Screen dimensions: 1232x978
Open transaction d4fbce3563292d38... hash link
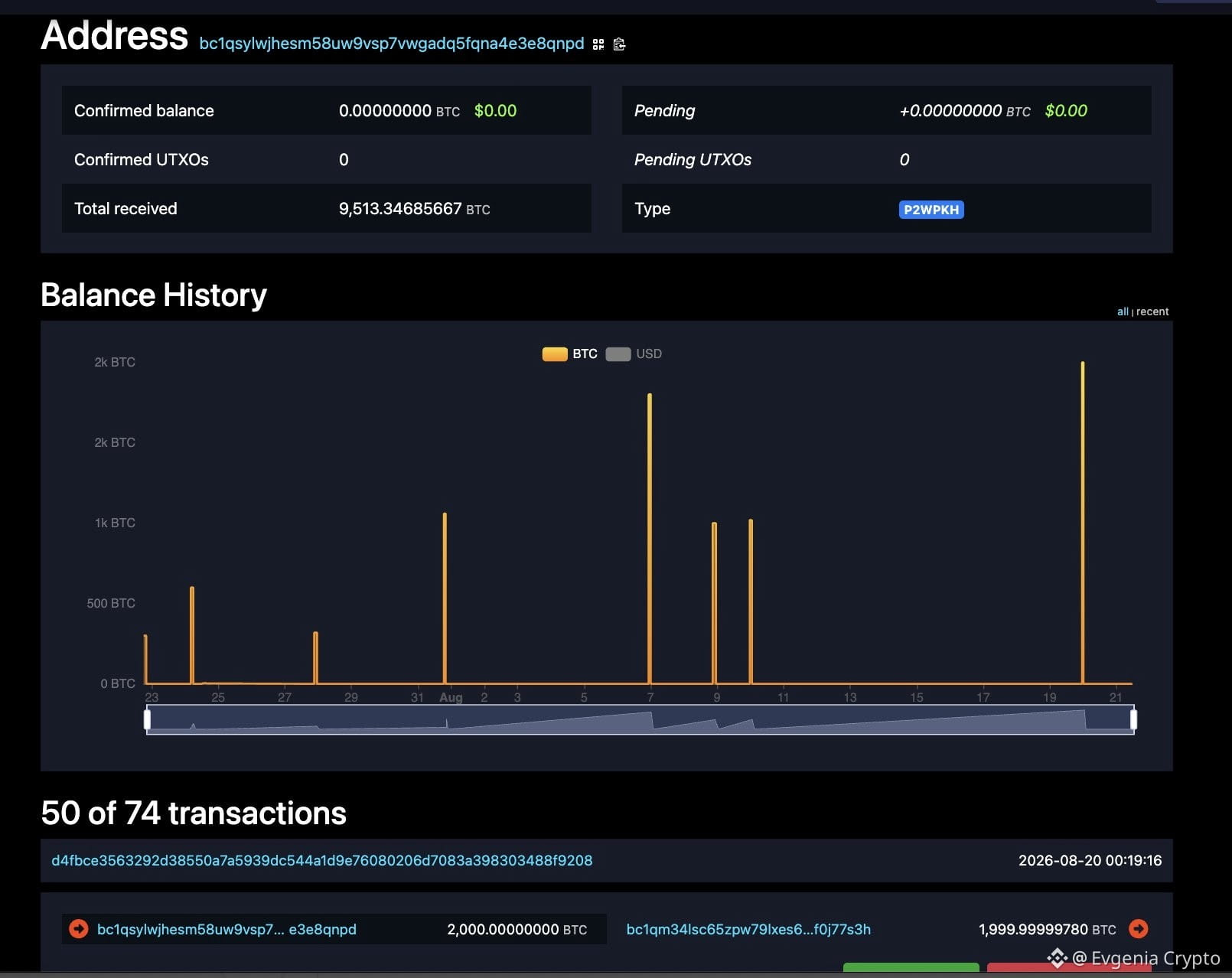pyautogui.click(x=322, y=860)
